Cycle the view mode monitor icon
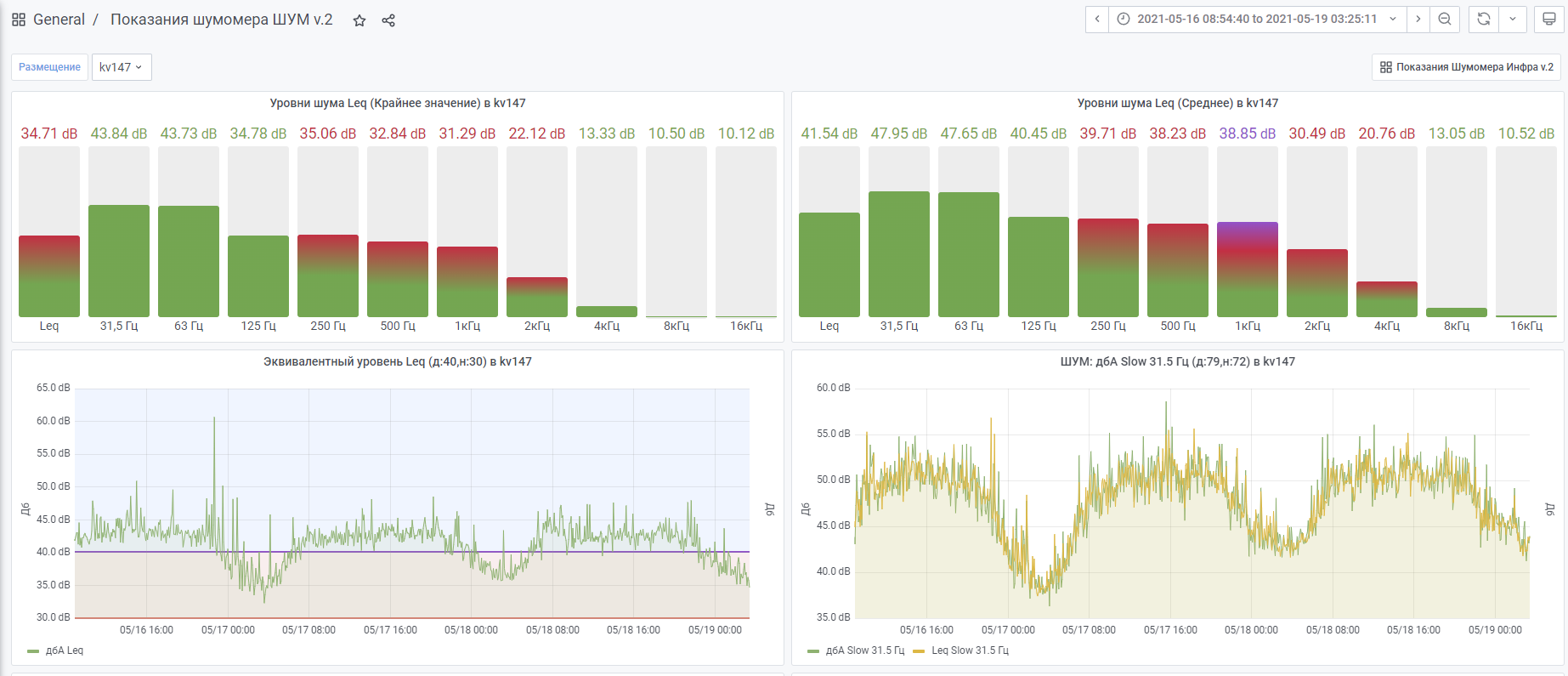Viewport: 1568px width, 676px height. [x=1549, y=20]
